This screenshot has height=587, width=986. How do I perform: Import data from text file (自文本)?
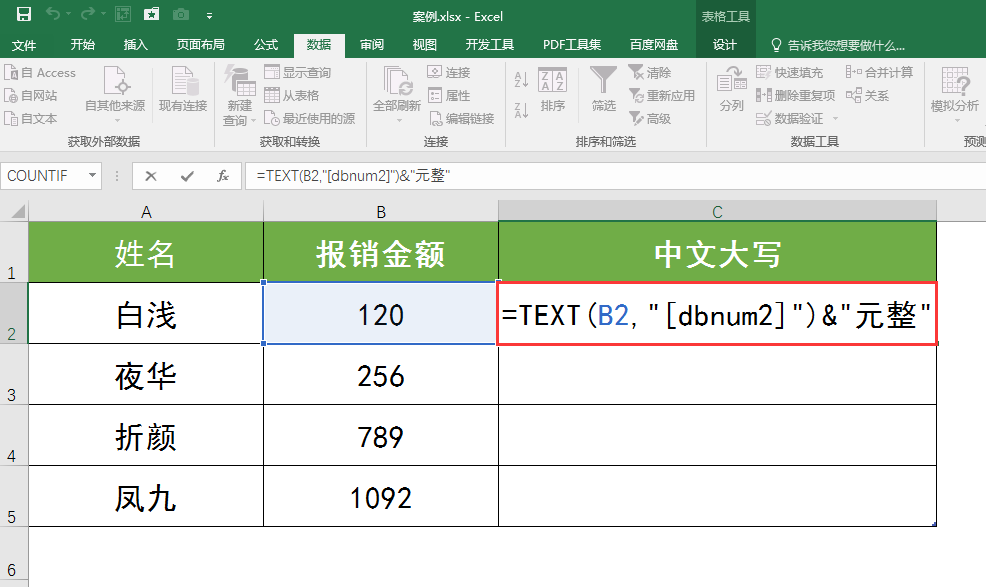point(31,118)
